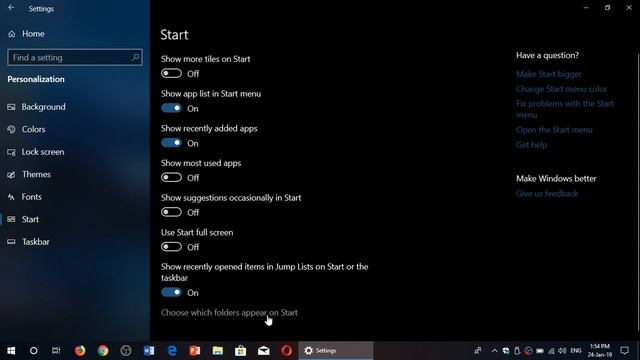
Task: Toggle Show recently added apps
Action: click(x=171, y=143)
